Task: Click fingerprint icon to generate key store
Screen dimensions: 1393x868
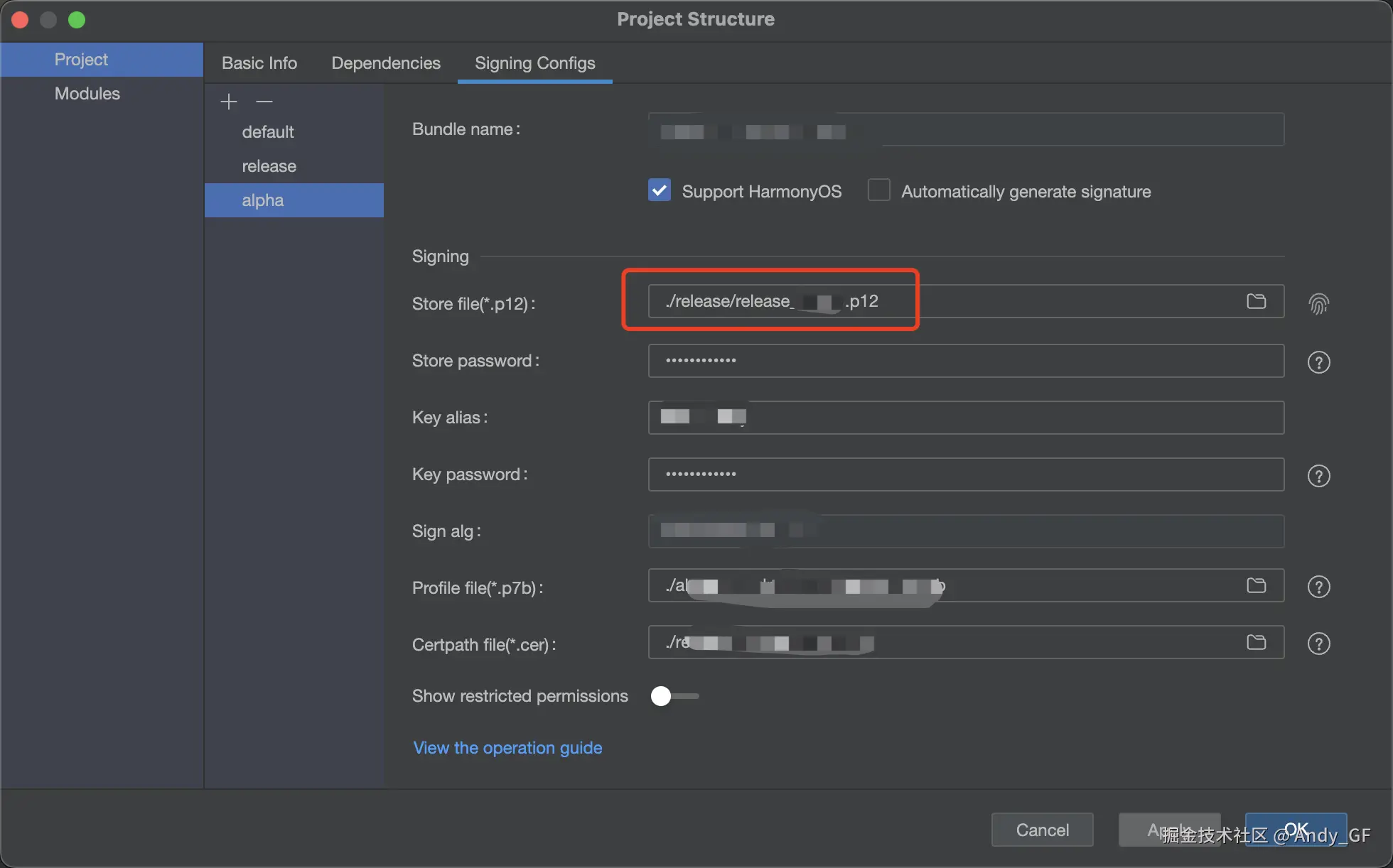Action: coord(1318,304)
